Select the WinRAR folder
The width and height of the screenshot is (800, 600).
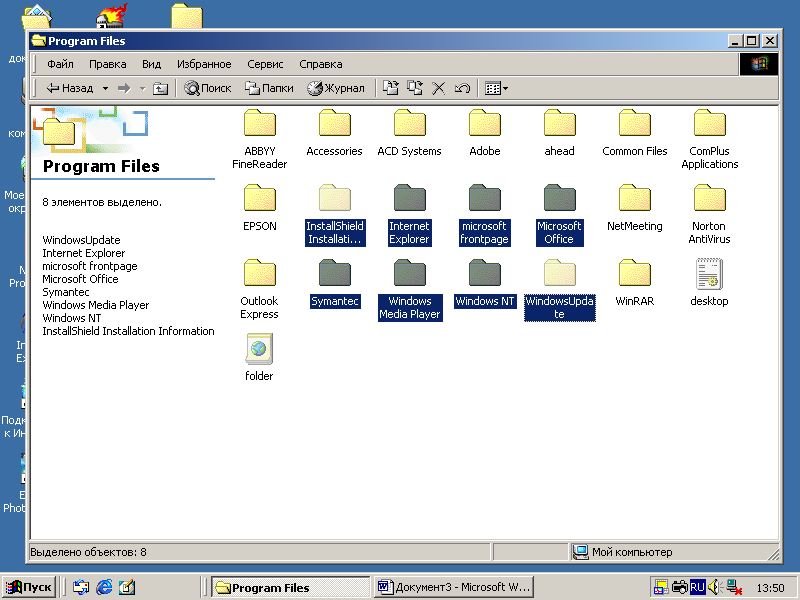pos(634,283)
